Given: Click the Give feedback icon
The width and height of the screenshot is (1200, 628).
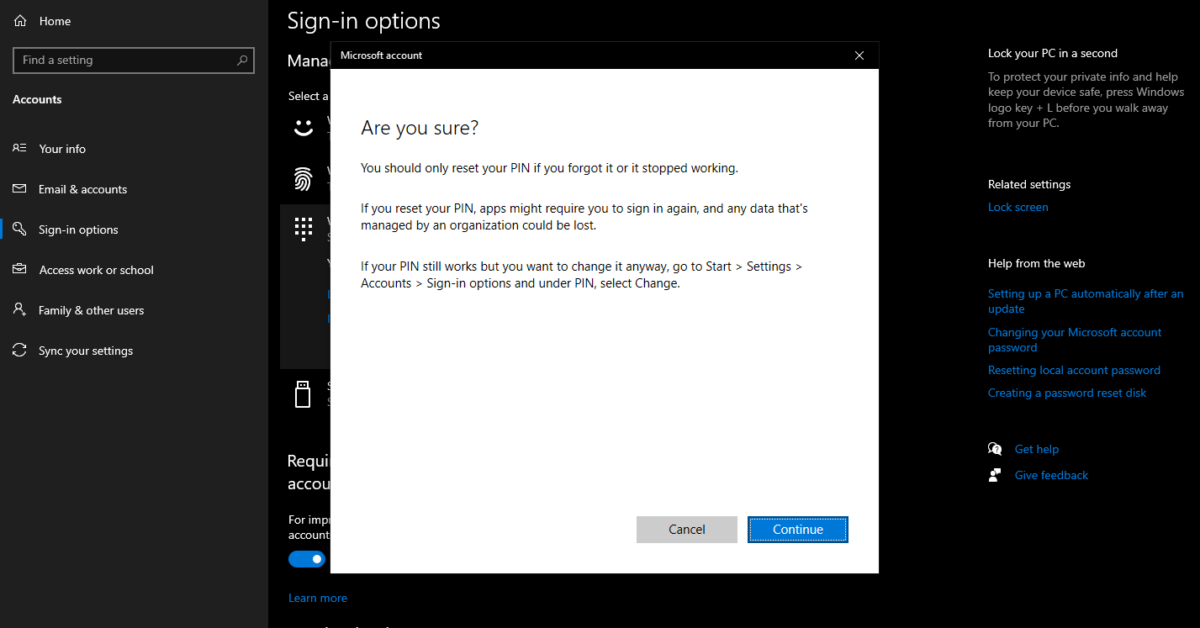Looking at the screenshot, I should click(995, 475).
